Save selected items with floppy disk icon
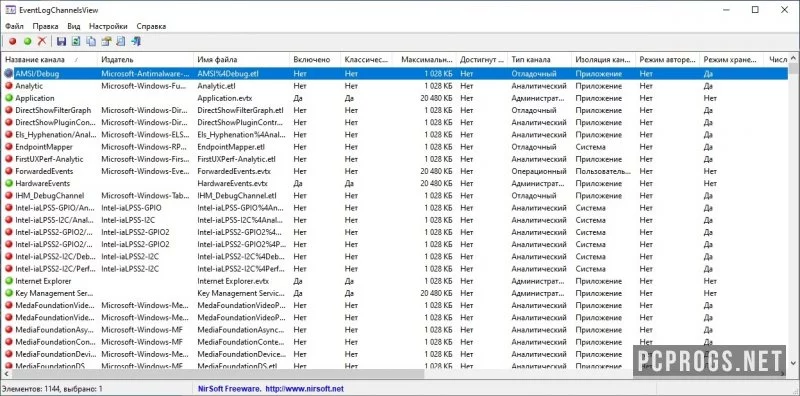The height and width of the screenshot is (396, 800). (x=61, y=41)
